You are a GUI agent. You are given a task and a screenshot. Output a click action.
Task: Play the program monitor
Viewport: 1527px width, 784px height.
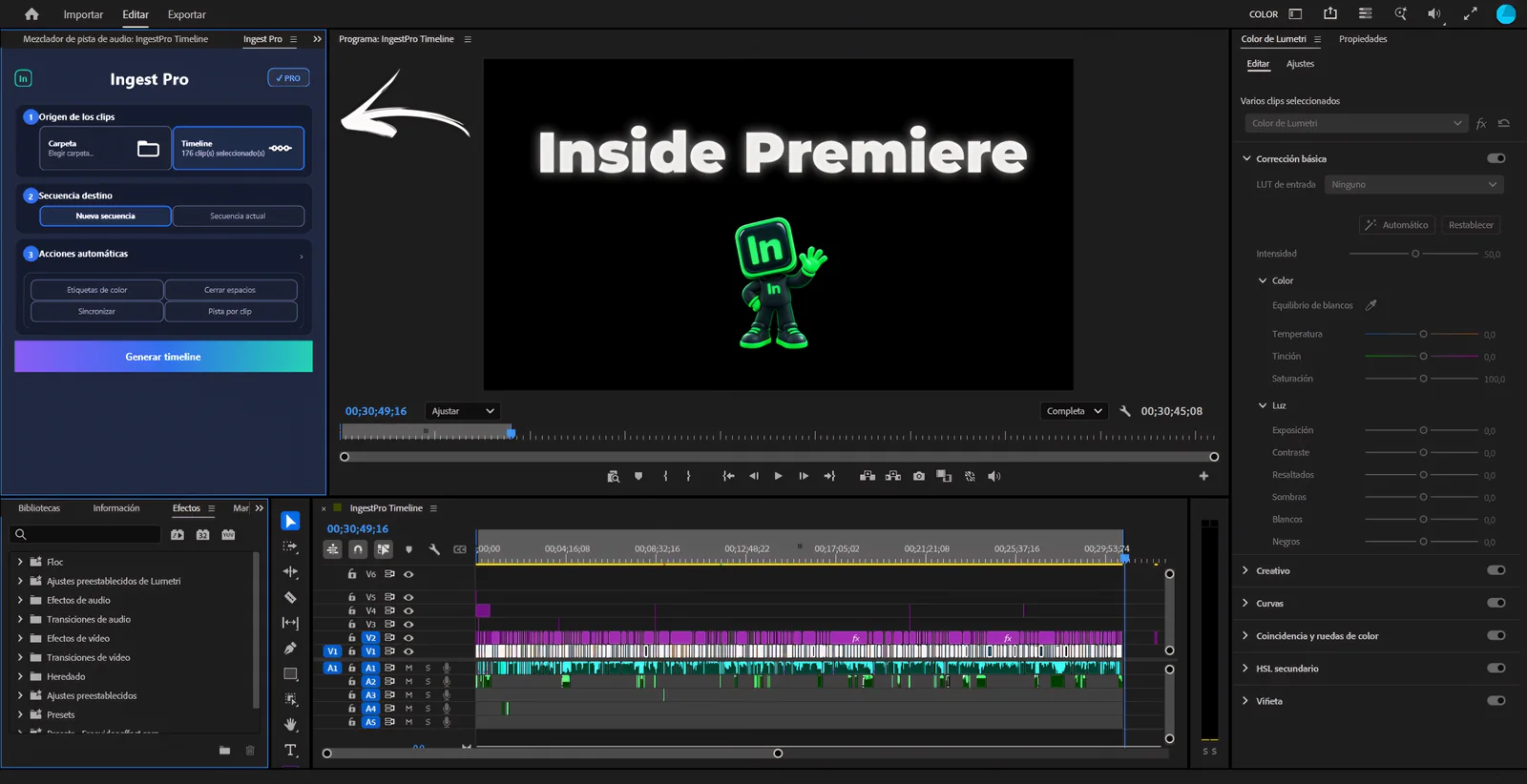point(778,476)
